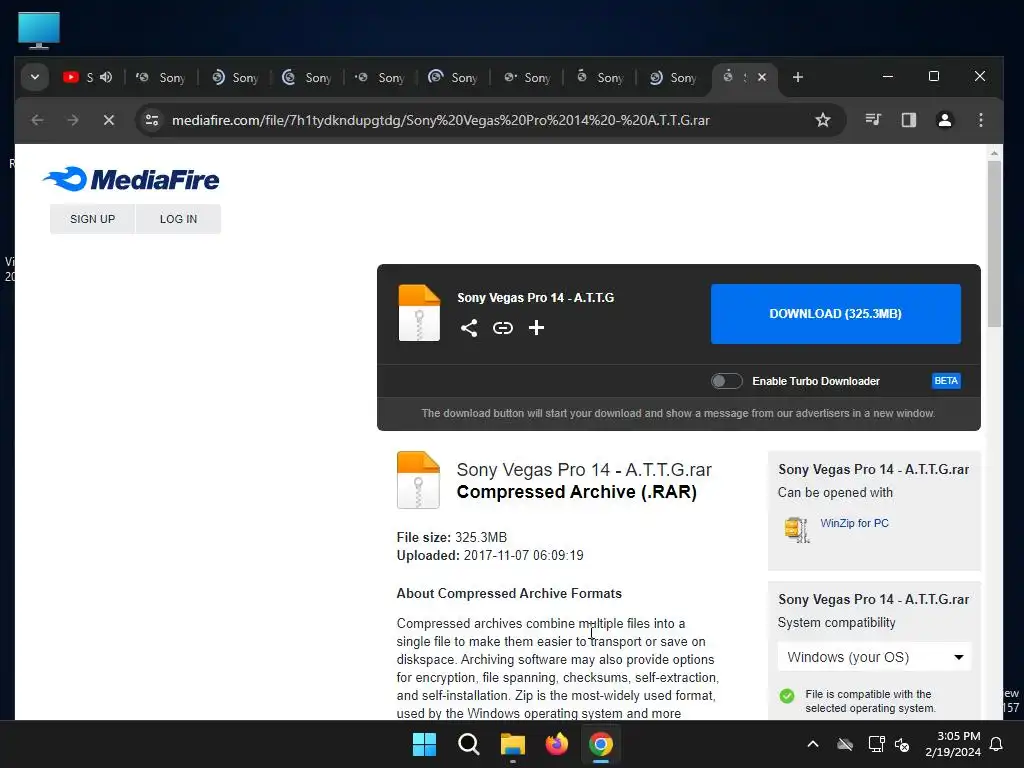Open Chrome side panel icon

point(908,120)
